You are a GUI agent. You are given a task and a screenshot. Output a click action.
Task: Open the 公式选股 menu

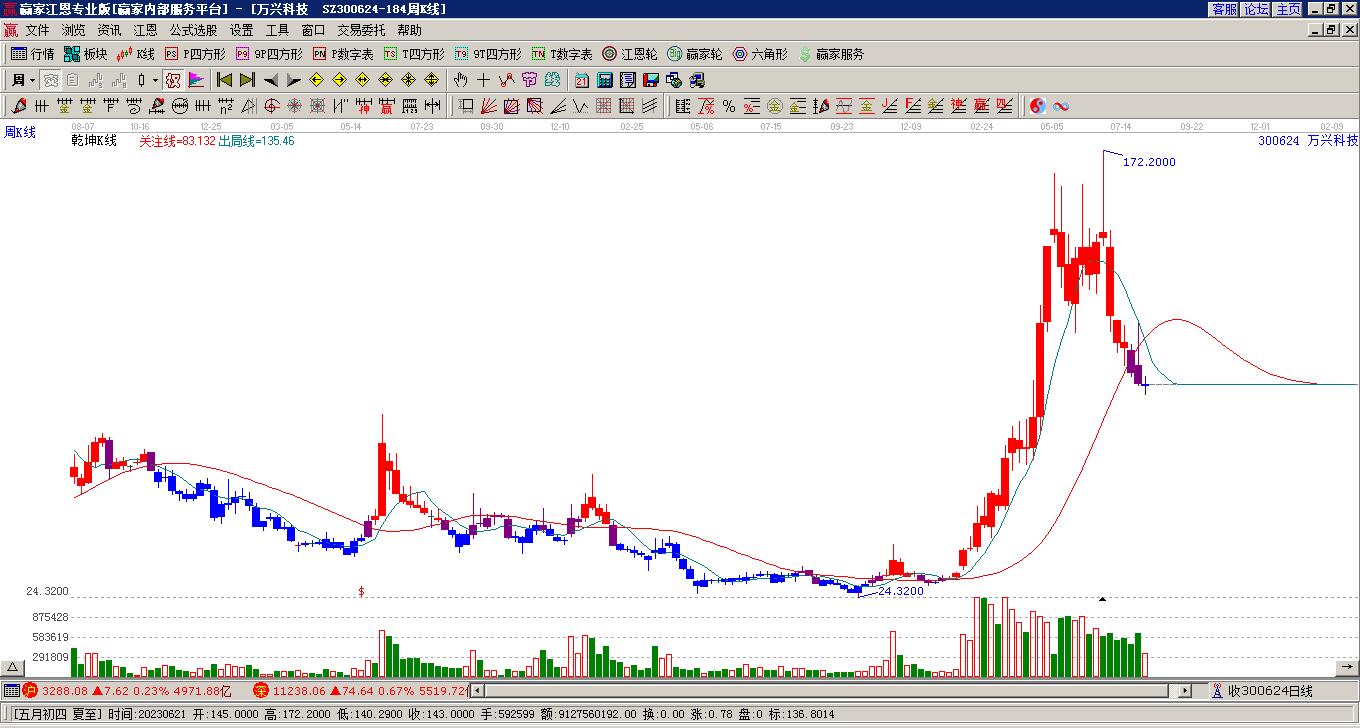[x=193, y=30]
